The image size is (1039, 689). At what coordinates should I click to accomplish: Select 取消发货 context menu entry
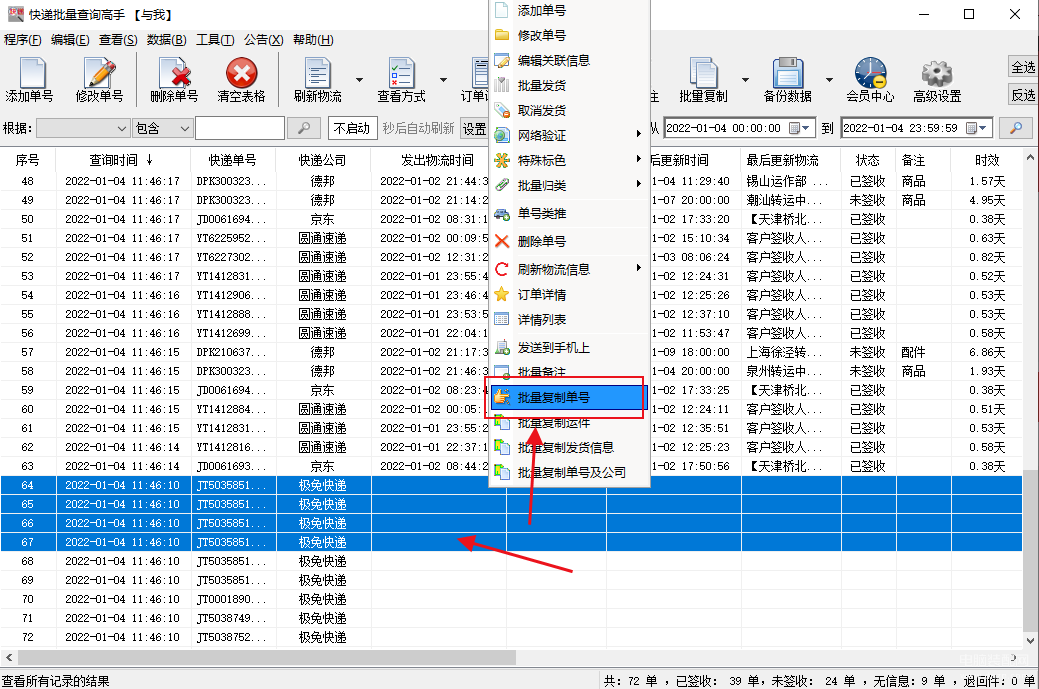pyautogui.click(x=570, y=111)
